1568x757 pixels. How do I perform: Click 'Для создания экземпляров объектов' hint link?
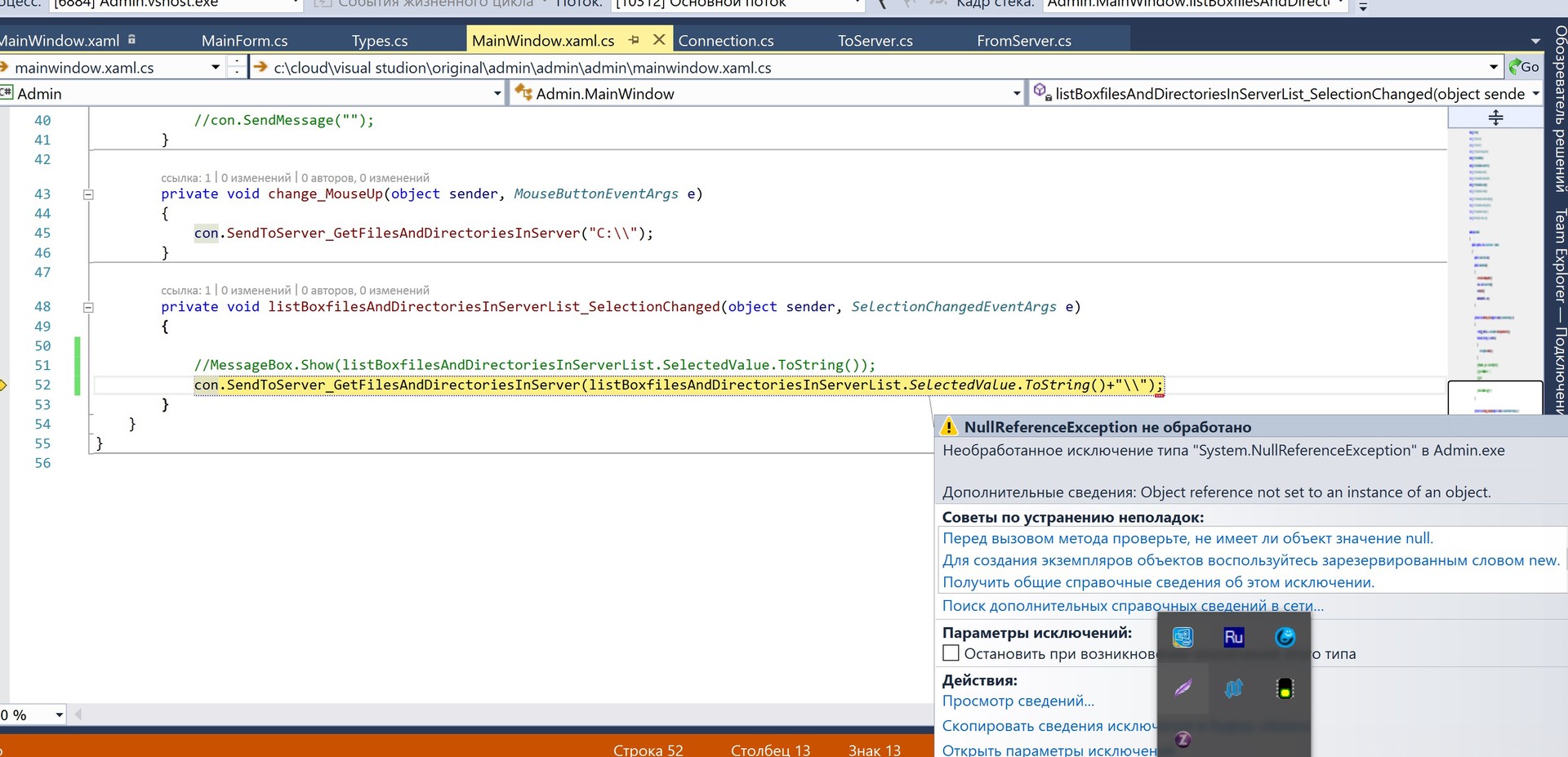pyautogui.click(x=1251, y=560)
